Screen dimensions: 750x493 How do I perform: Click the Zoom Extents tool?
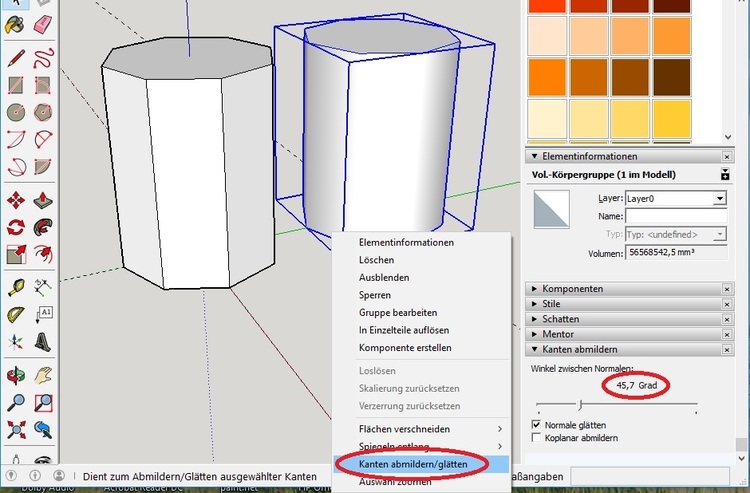[x=15, y=430]
